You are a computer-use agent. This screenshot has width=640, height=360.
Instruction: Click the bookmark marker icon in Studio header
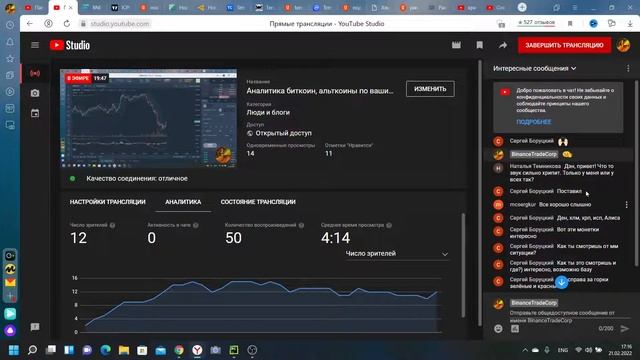click(480, 45)
